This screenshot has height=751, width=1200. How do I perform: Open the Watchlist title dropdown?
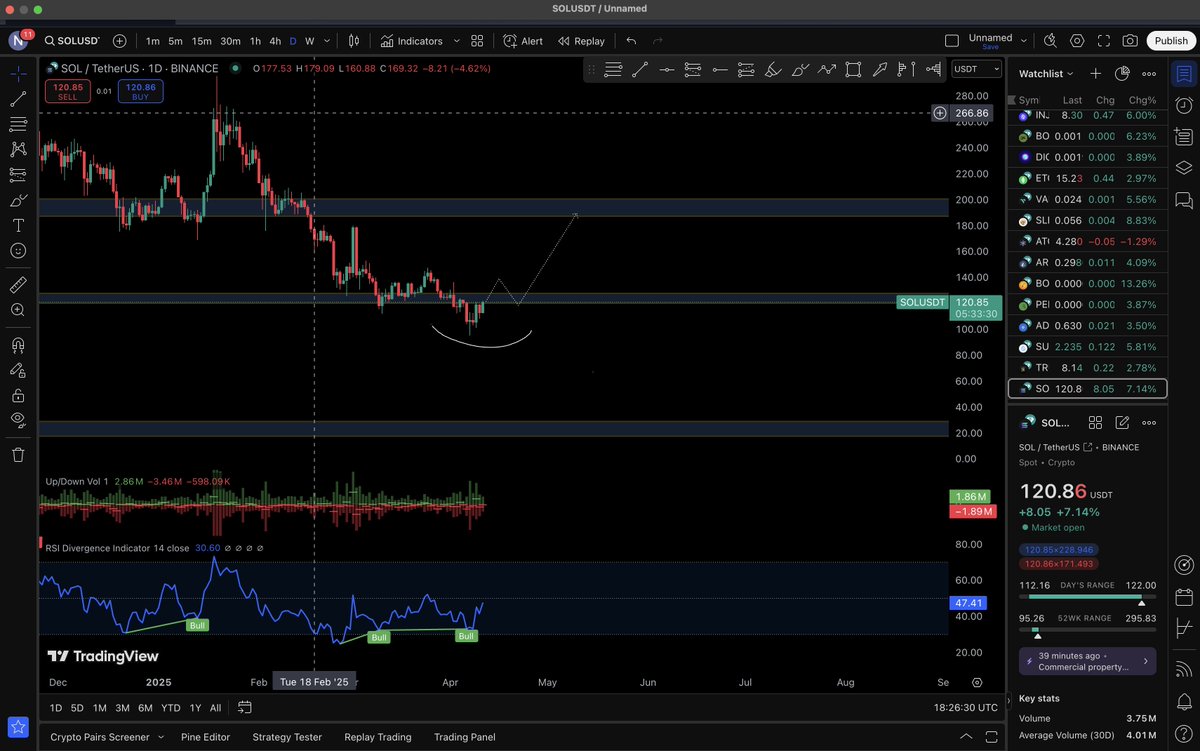pyautogui.click(x=1046, y=73)
